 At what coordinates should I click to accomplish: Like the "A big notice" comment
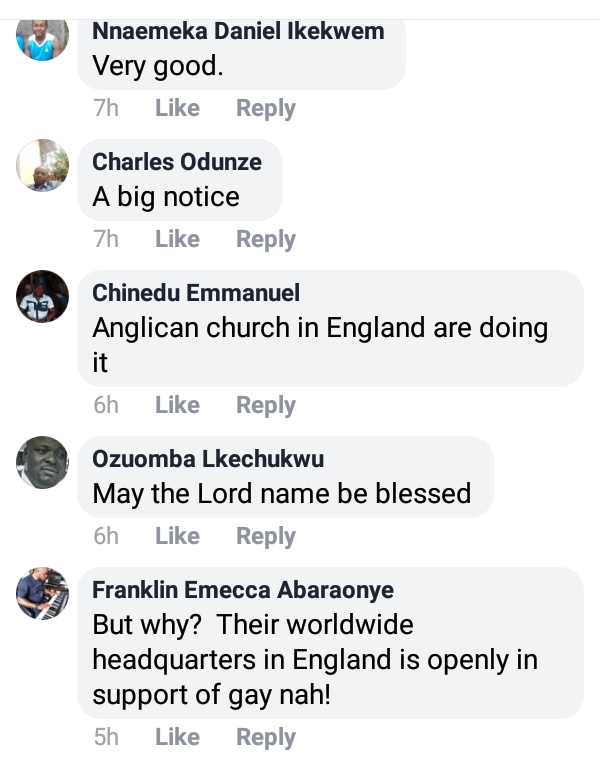click(177, 239)
